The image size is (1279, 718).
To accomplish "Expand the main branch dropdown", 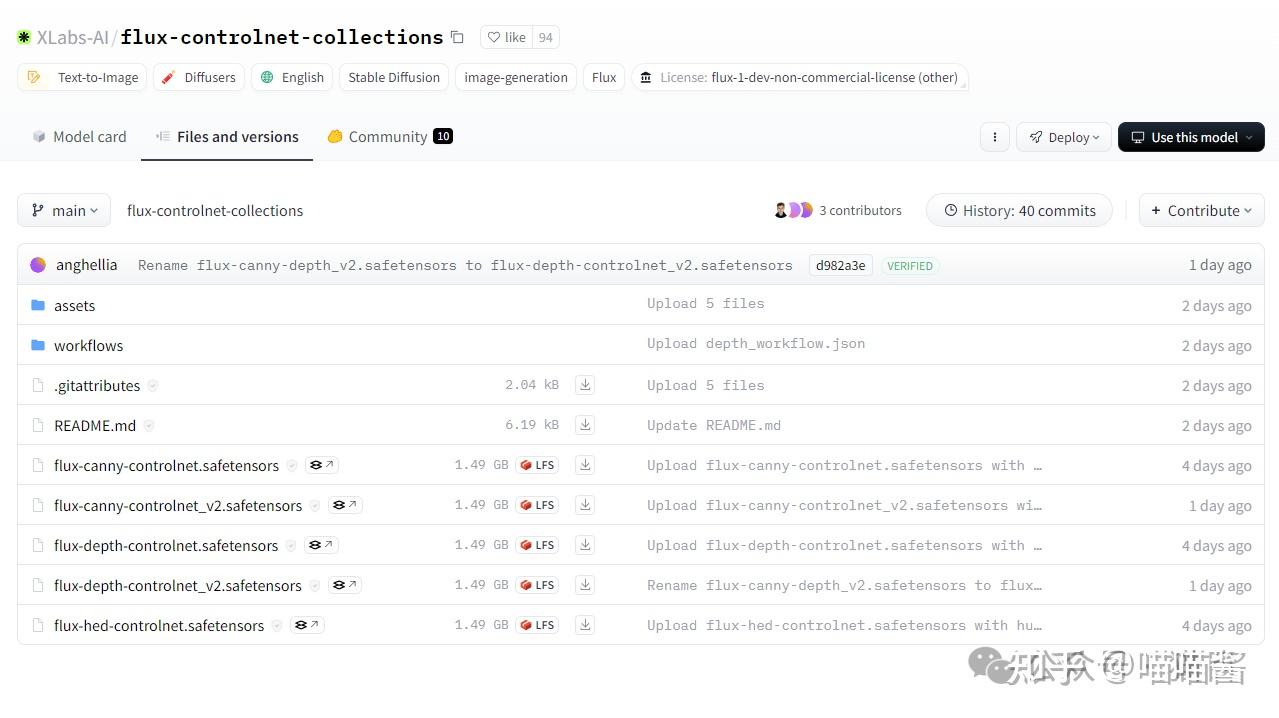I will (x=64, y=211).
